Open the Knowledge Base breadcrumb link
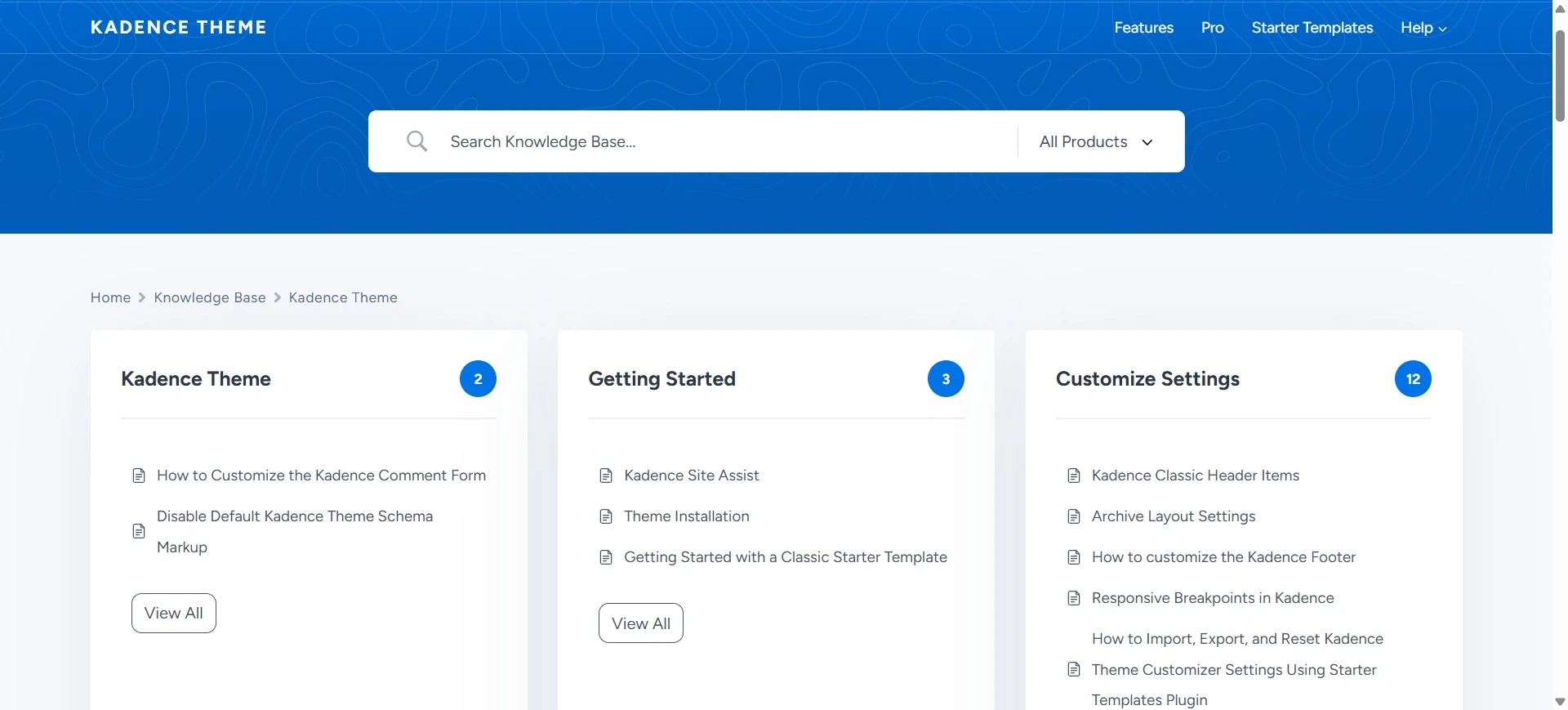 tap(210, 297)
